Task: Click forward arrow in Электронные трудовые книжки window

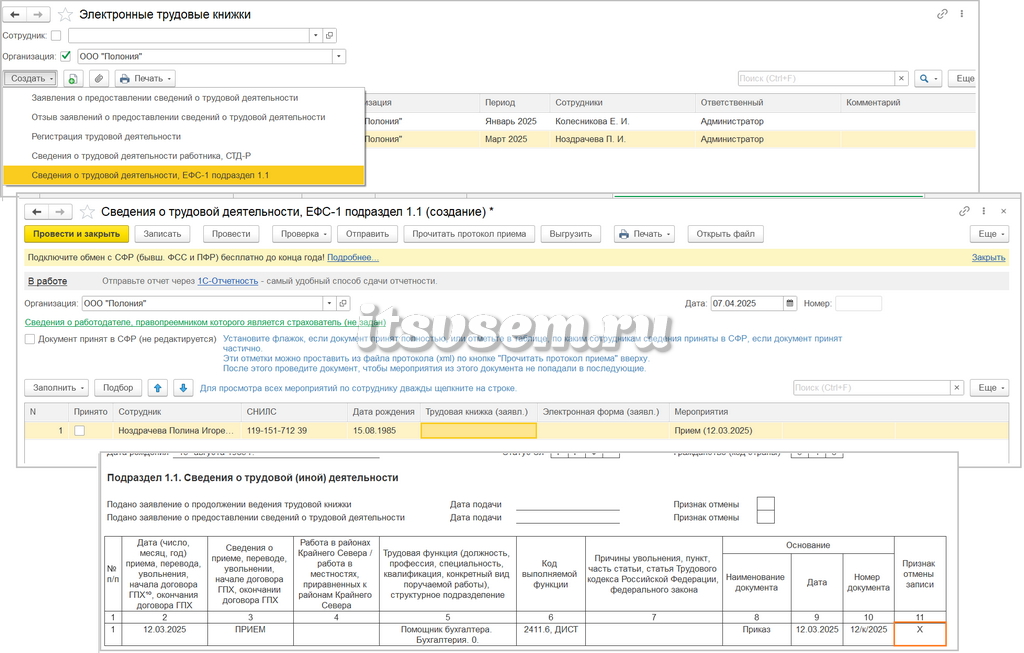Action: (38, 14)
